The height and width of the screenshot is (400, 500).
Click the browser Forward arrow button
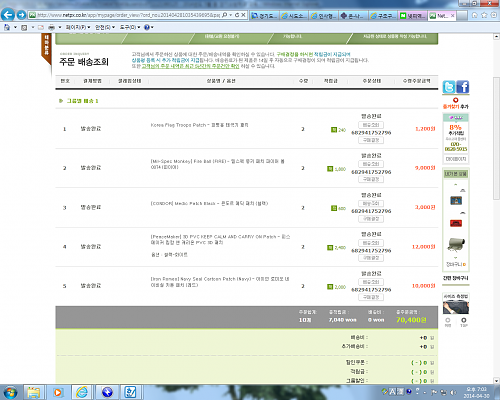coord(21,15)
